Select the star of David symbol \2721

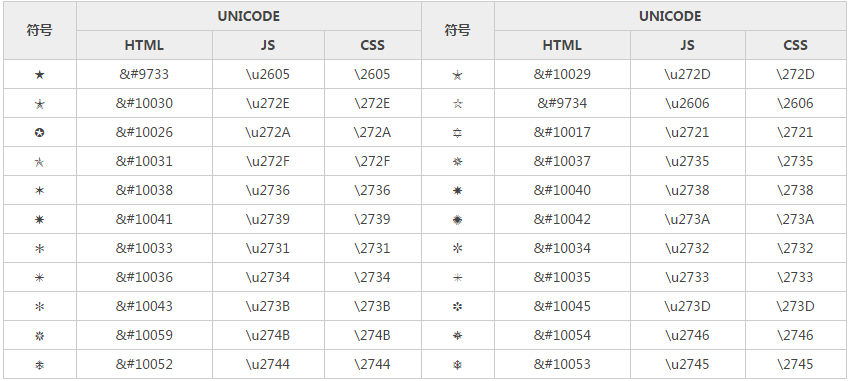click(458, 133)
